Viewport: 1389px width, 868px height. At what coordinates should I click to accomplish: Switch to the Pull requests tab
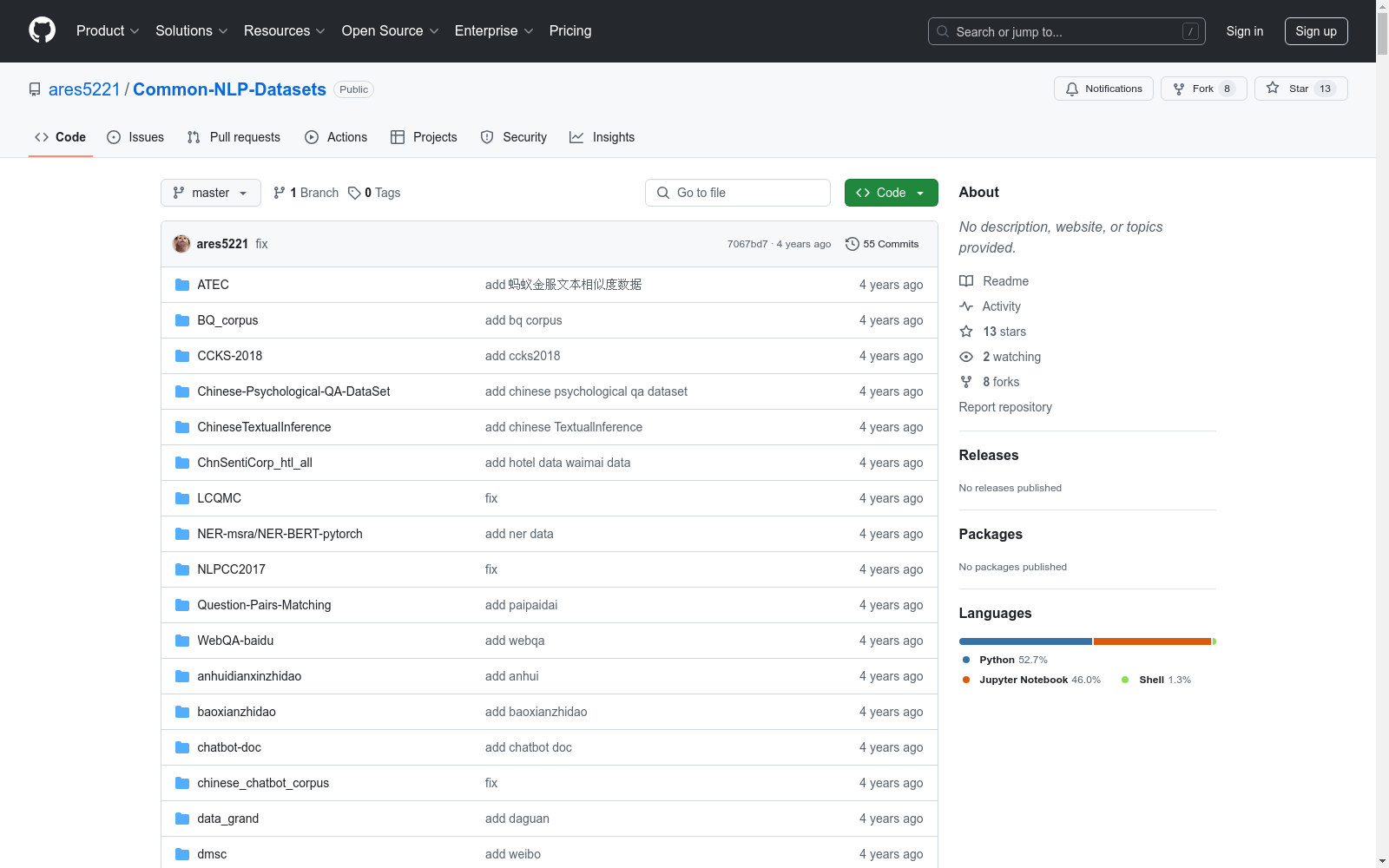(234, 137)
